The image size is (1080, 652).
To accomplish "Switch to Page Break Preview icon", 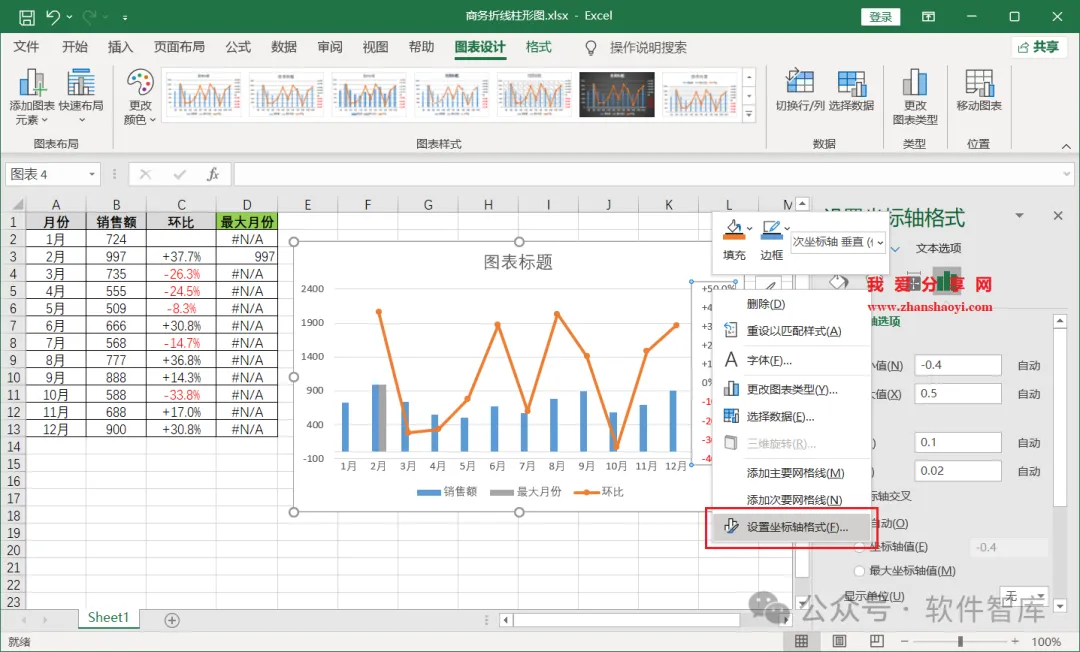I will [x=876, y=642].
